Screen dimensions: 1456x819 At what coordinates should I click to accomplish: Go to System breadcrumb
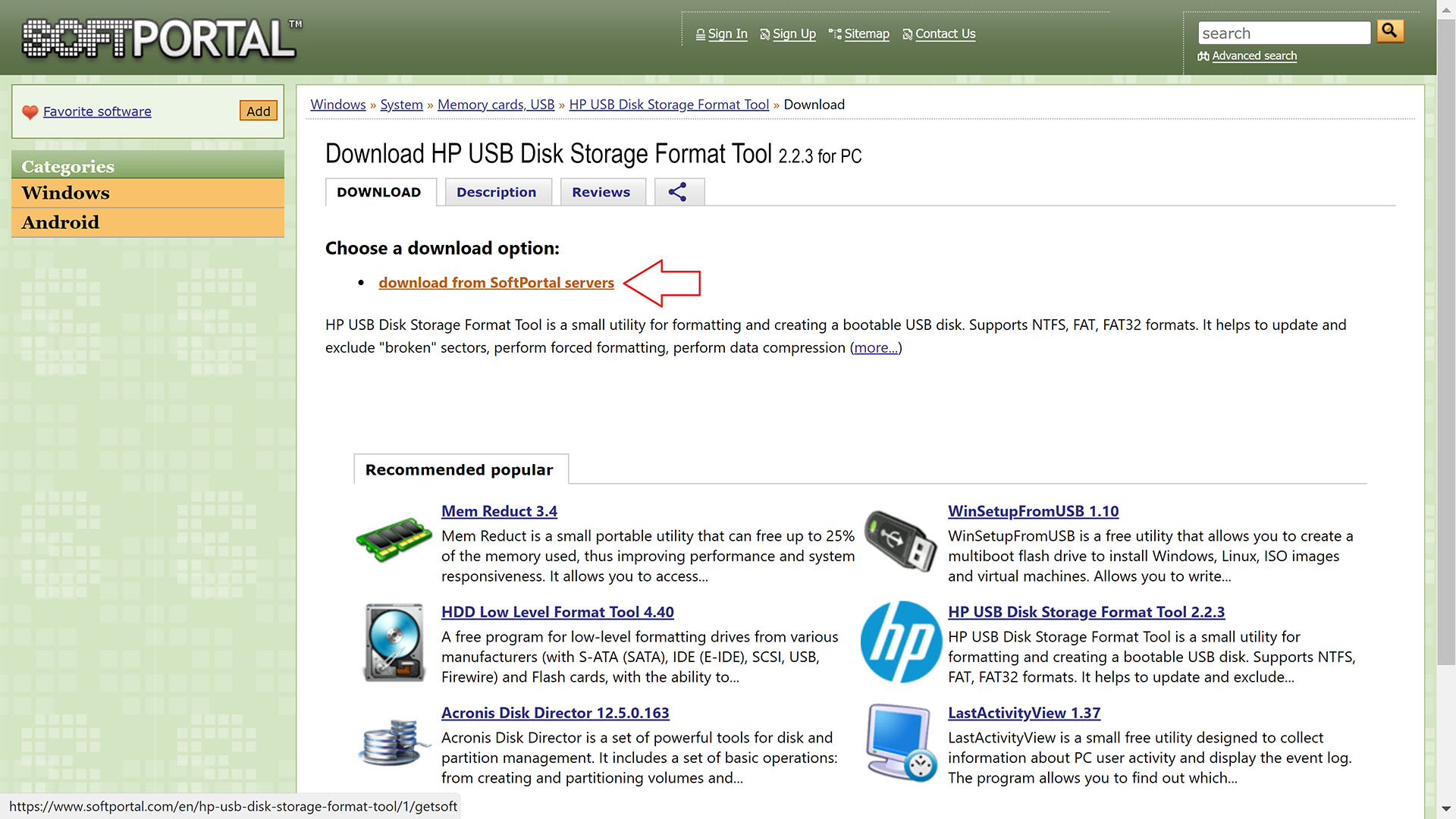(401, 105)
